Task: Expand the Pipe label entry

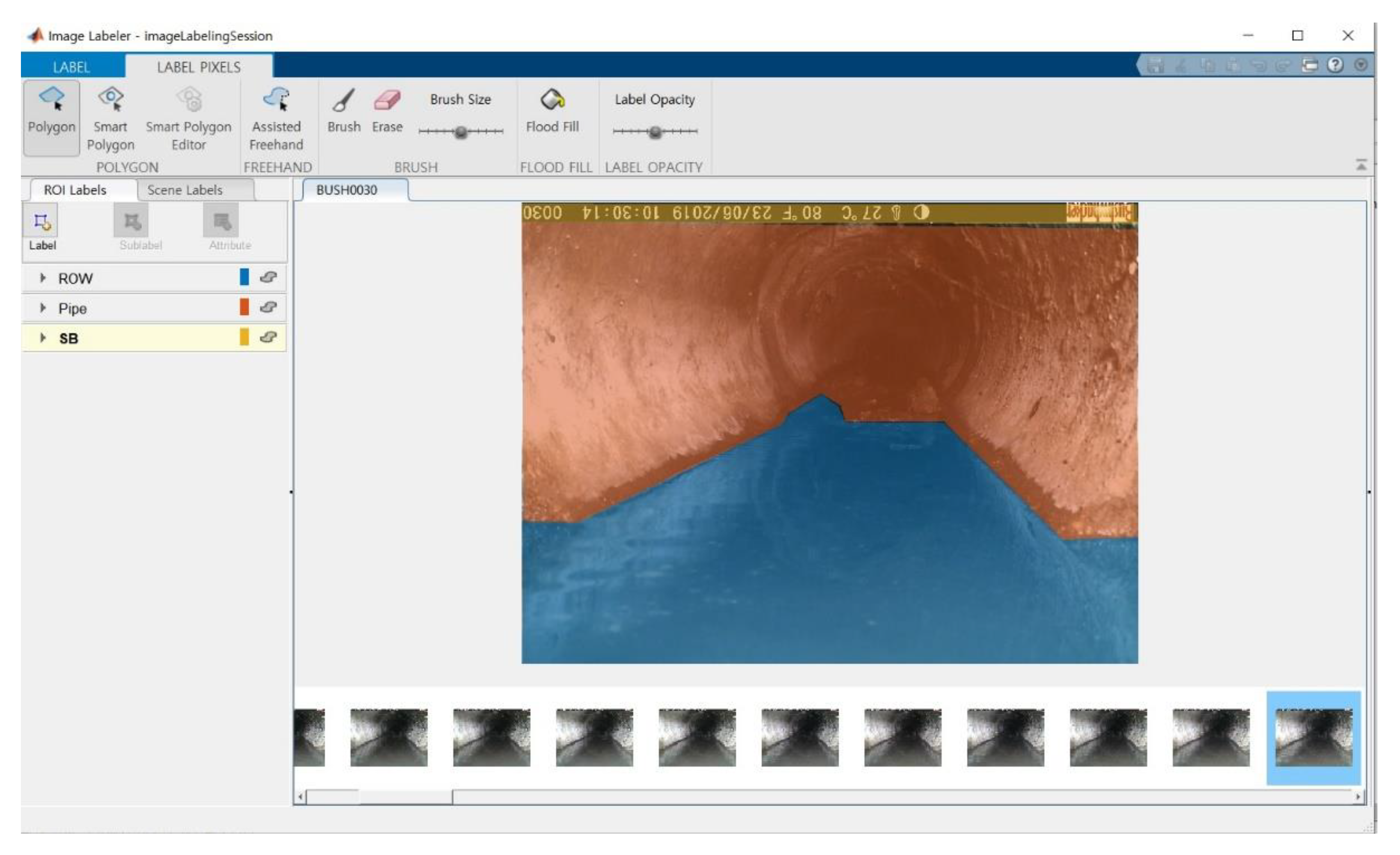Action: pos(43,308)
